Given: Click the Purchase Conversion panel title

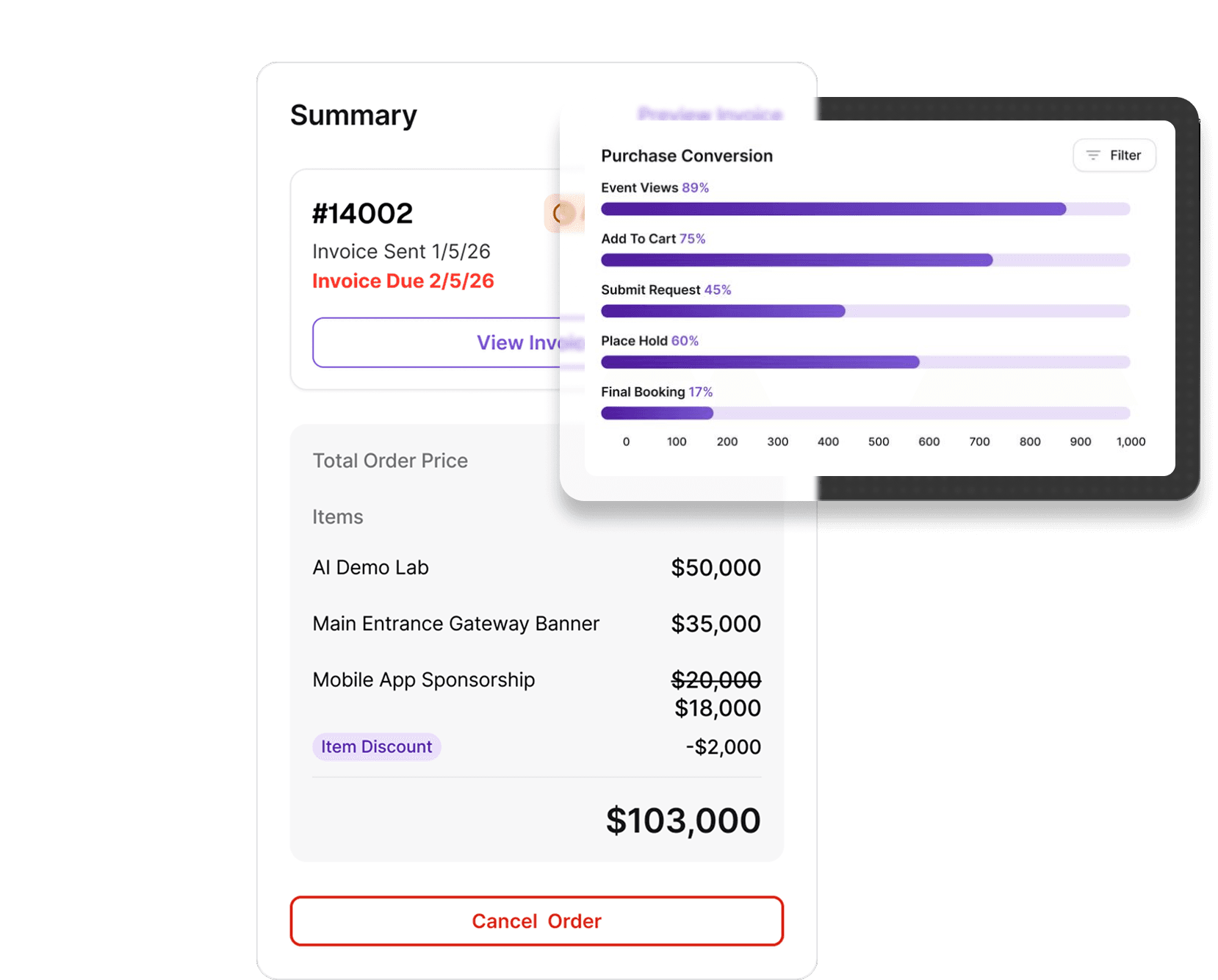Looking at the screenshot, I should 687,155.
